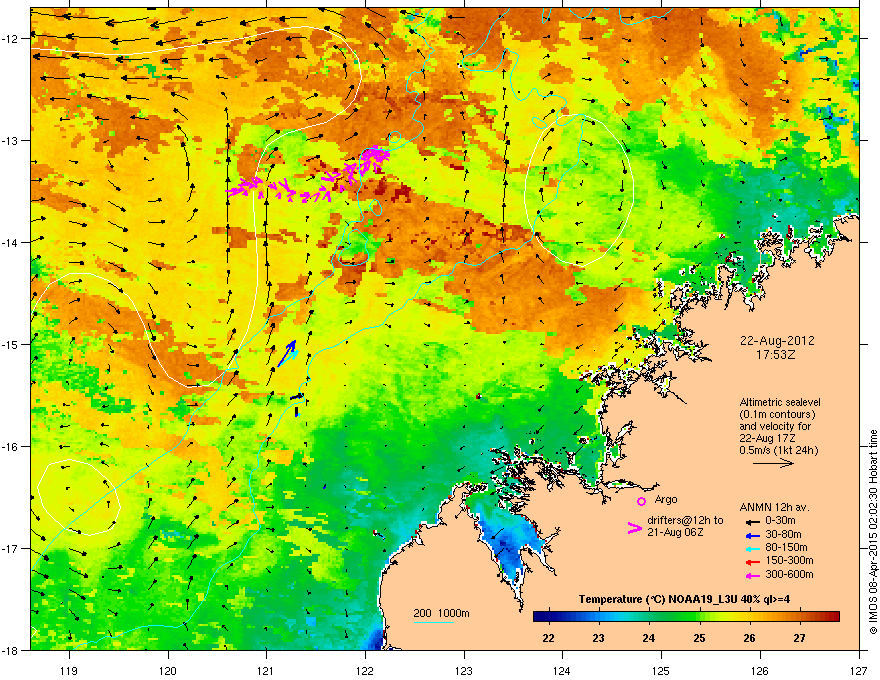Viewport: 880px width, 680px height.
Task: Click the red 150-300m arrow legend symbol
Action: 752,562
